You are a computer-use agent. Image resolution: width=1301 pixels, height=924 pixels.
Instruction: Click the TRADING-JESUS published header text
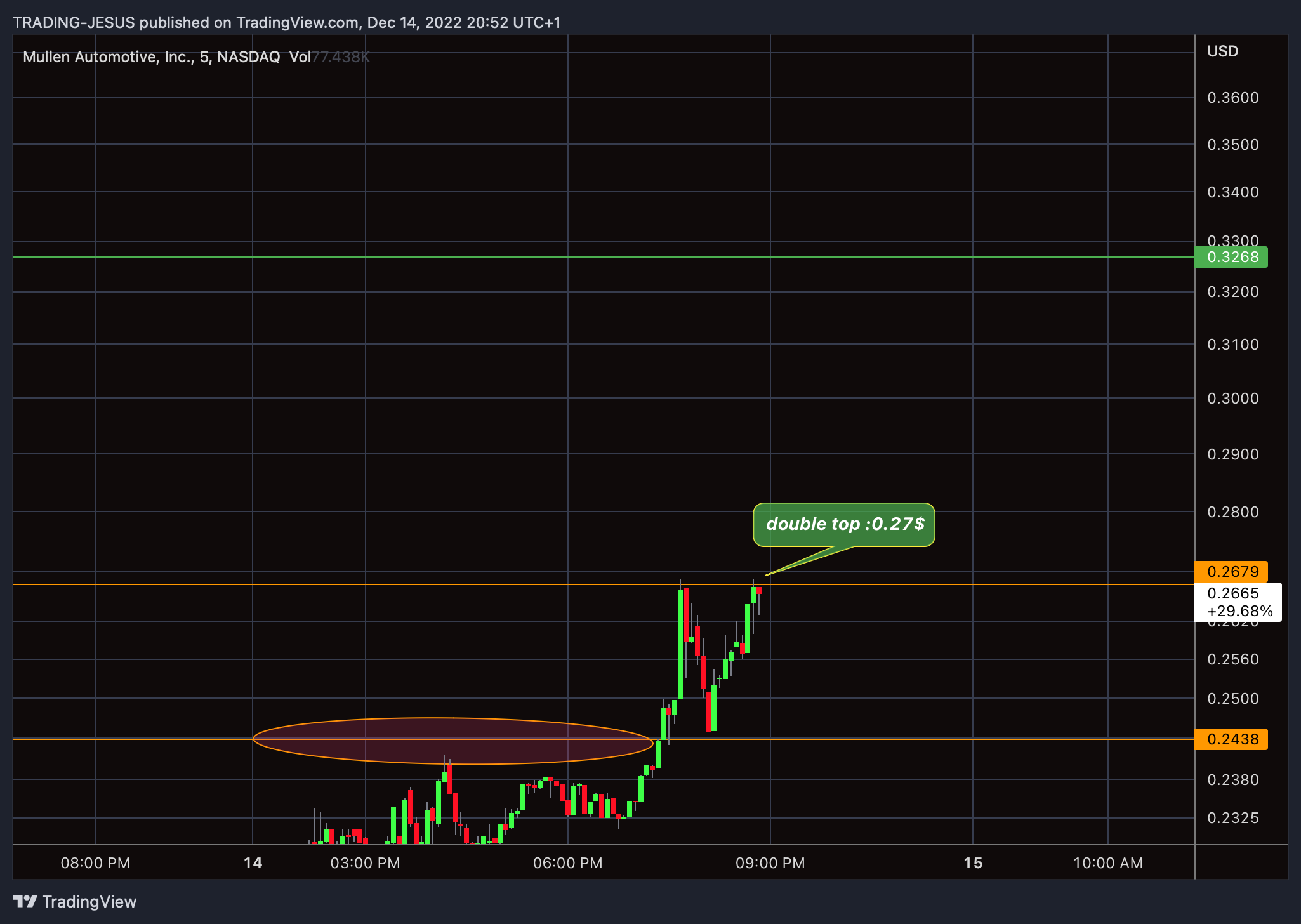[287, 23]
